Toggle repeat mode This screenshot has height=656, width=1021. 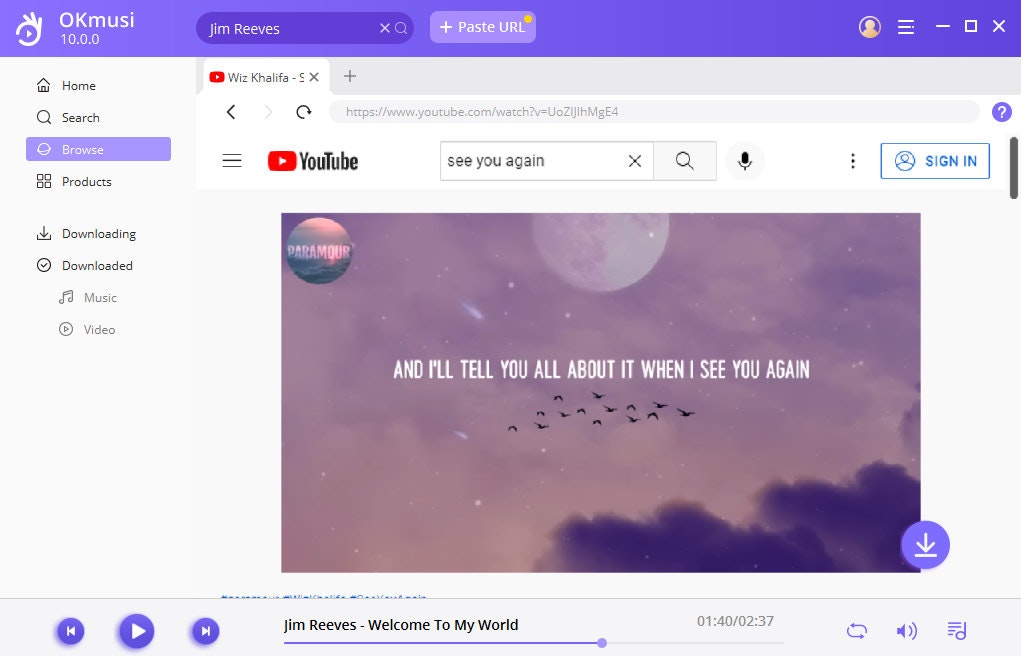click(856, 631)
